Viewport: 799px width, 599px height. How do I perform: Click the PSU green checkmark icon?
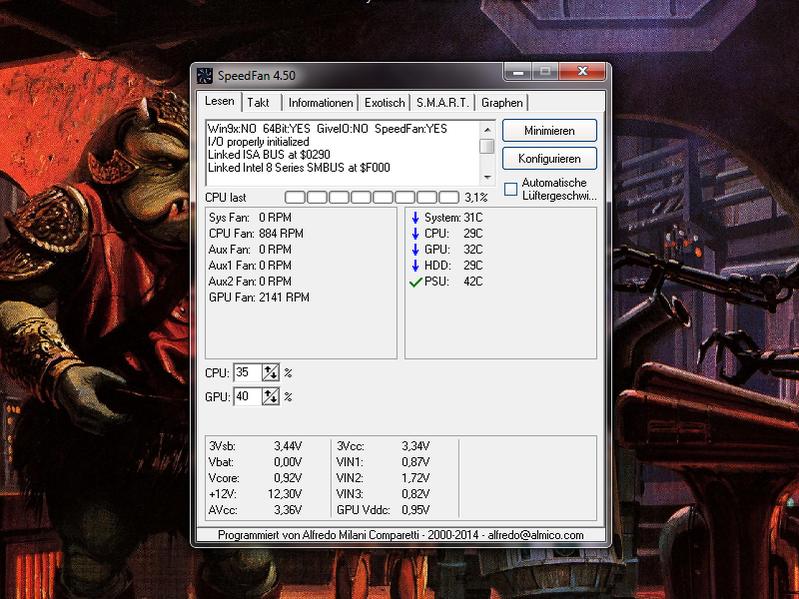[x=416, y=282]
